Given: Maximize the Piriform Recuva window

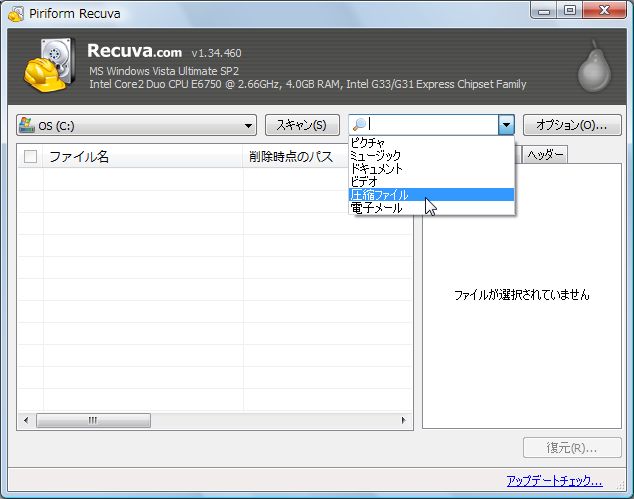Looking at the screenshot, I should (x=570, y=11).
